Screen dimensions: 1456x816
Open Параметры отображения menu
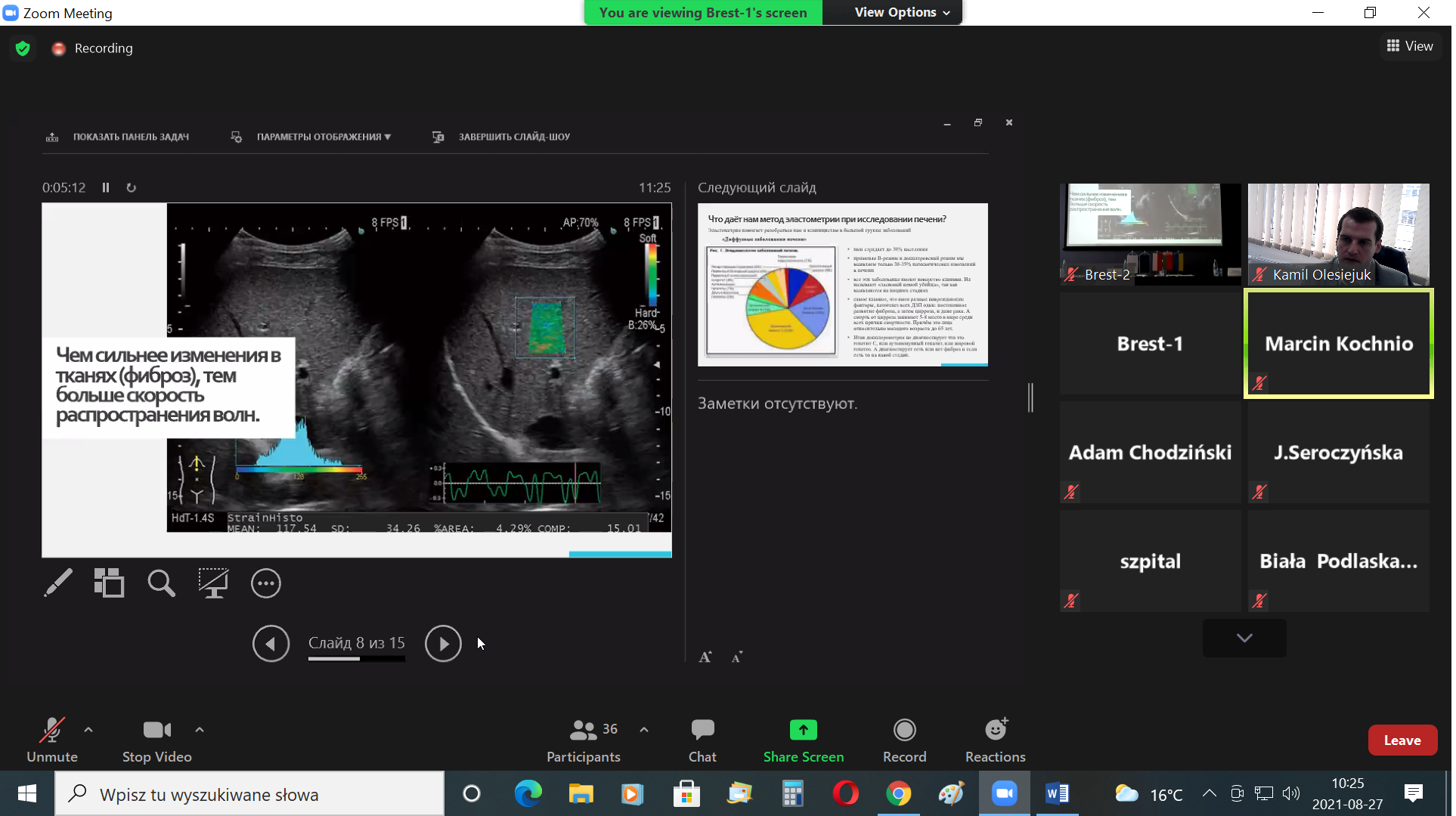[323, 137]
